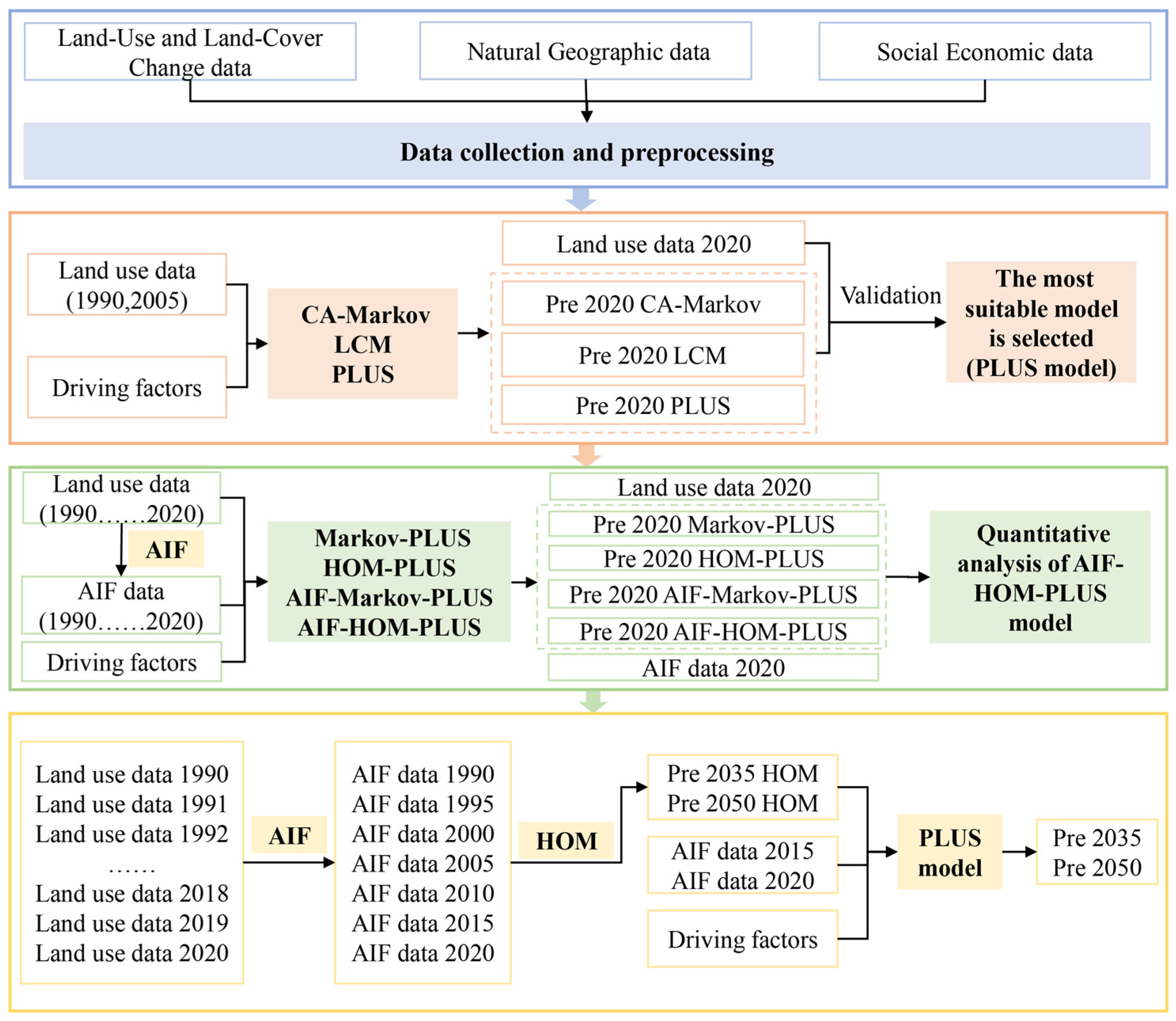Click the Pre 2020 LCM box
The width and height of the screenshot is (1176, 1021).
(653, 355)
